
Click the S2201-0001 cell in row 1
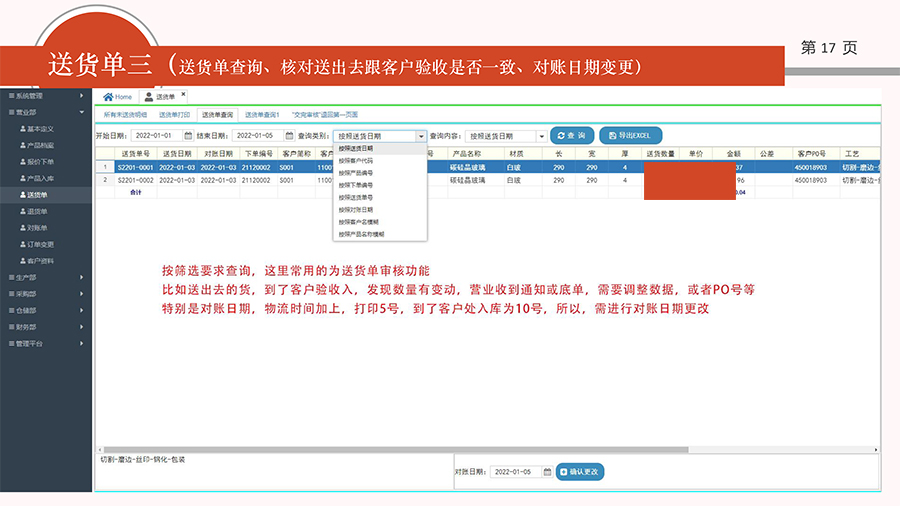(x=135, y=168)
